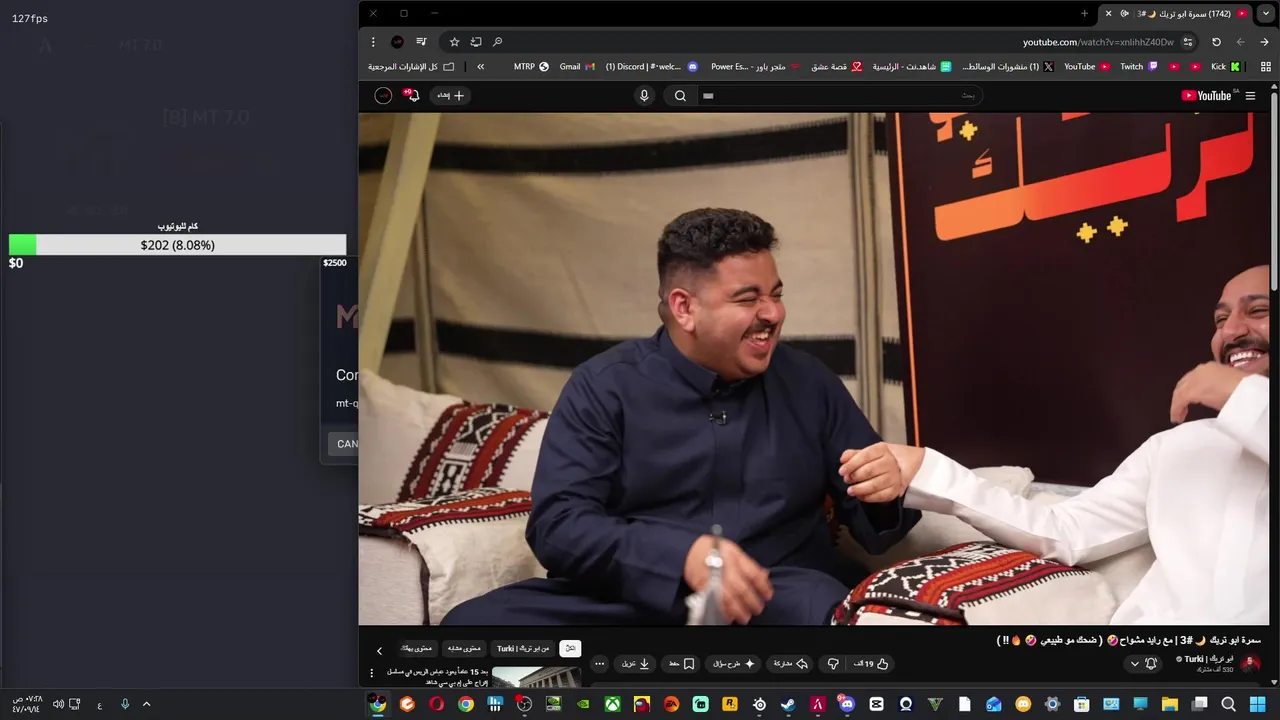Share the video using share button
The width and height of the screenshot is (1280, 720).
tap(790, 664)
